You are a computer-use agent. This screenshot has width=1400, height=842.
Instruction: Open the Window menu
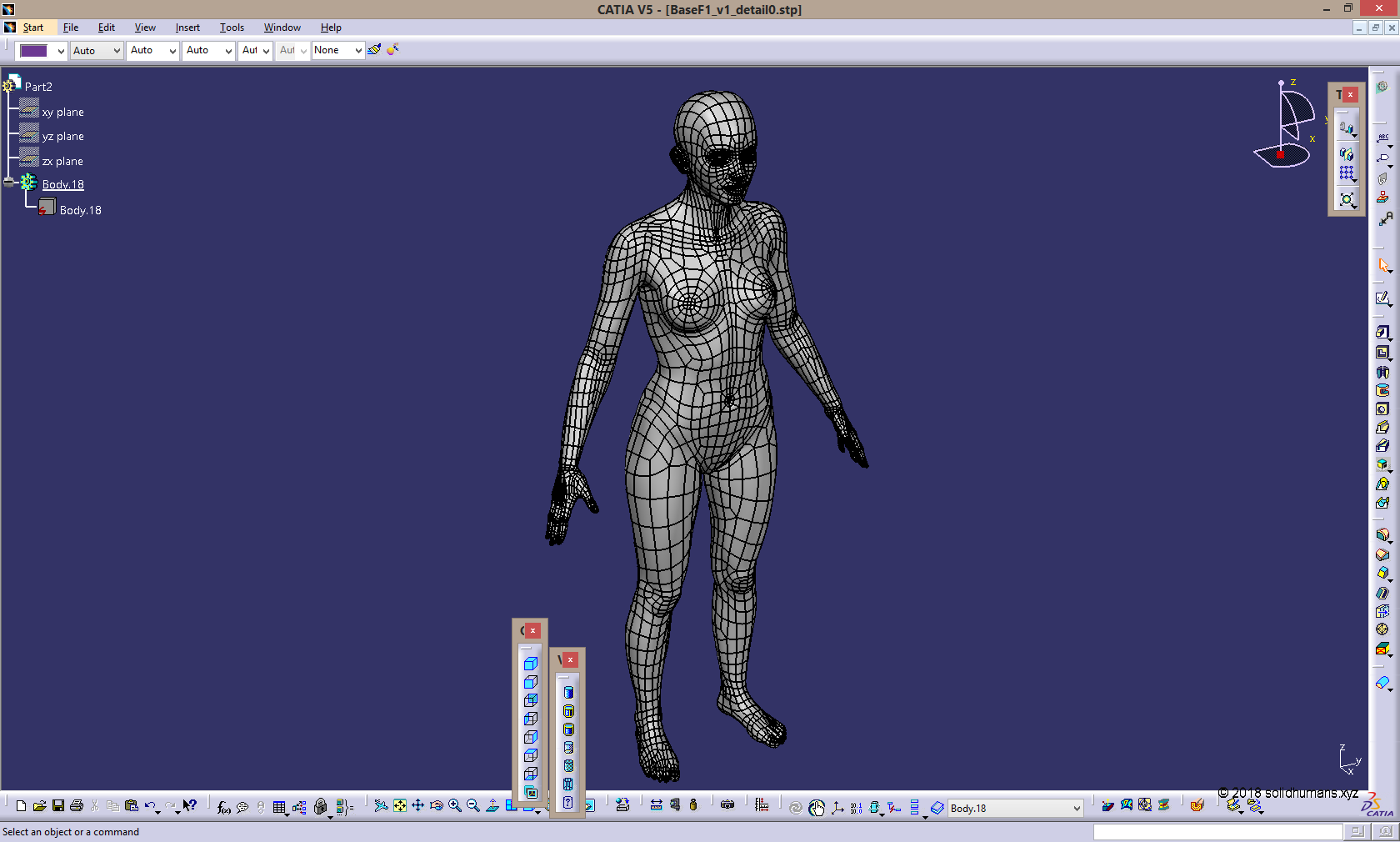[282, 28]
